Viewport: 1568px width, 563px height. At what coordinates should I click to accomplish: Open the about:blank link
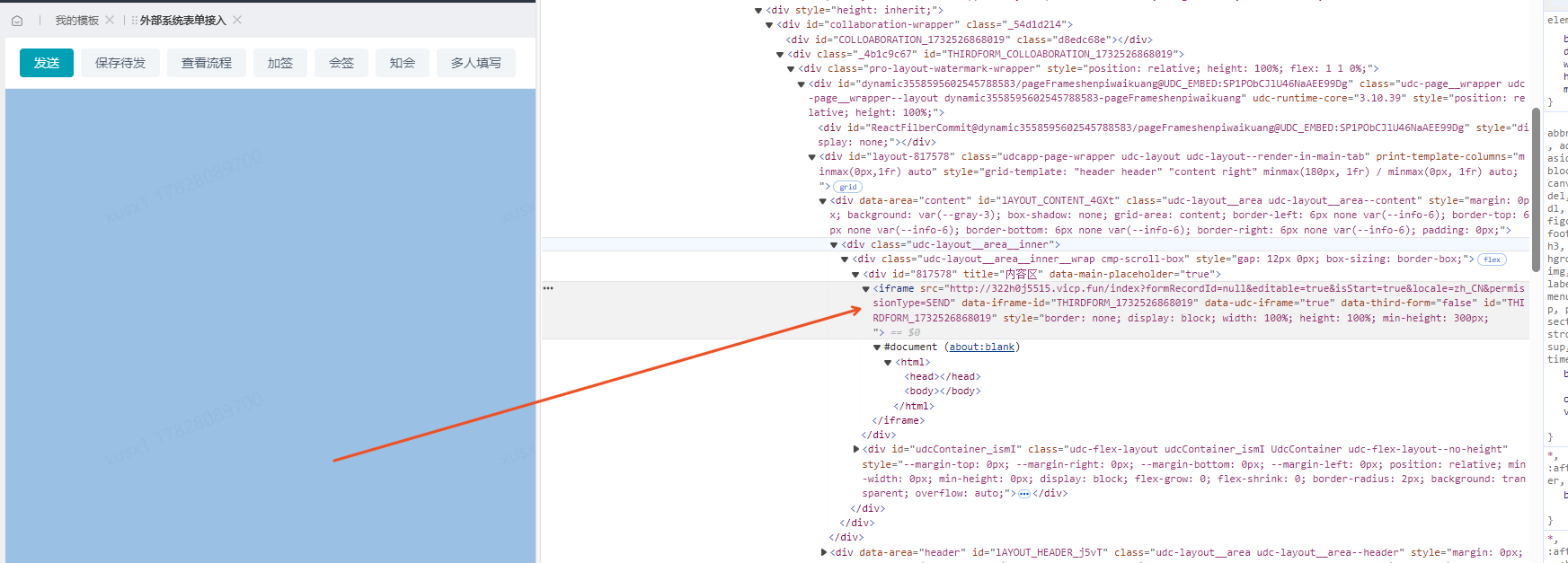tap(982, 347)
